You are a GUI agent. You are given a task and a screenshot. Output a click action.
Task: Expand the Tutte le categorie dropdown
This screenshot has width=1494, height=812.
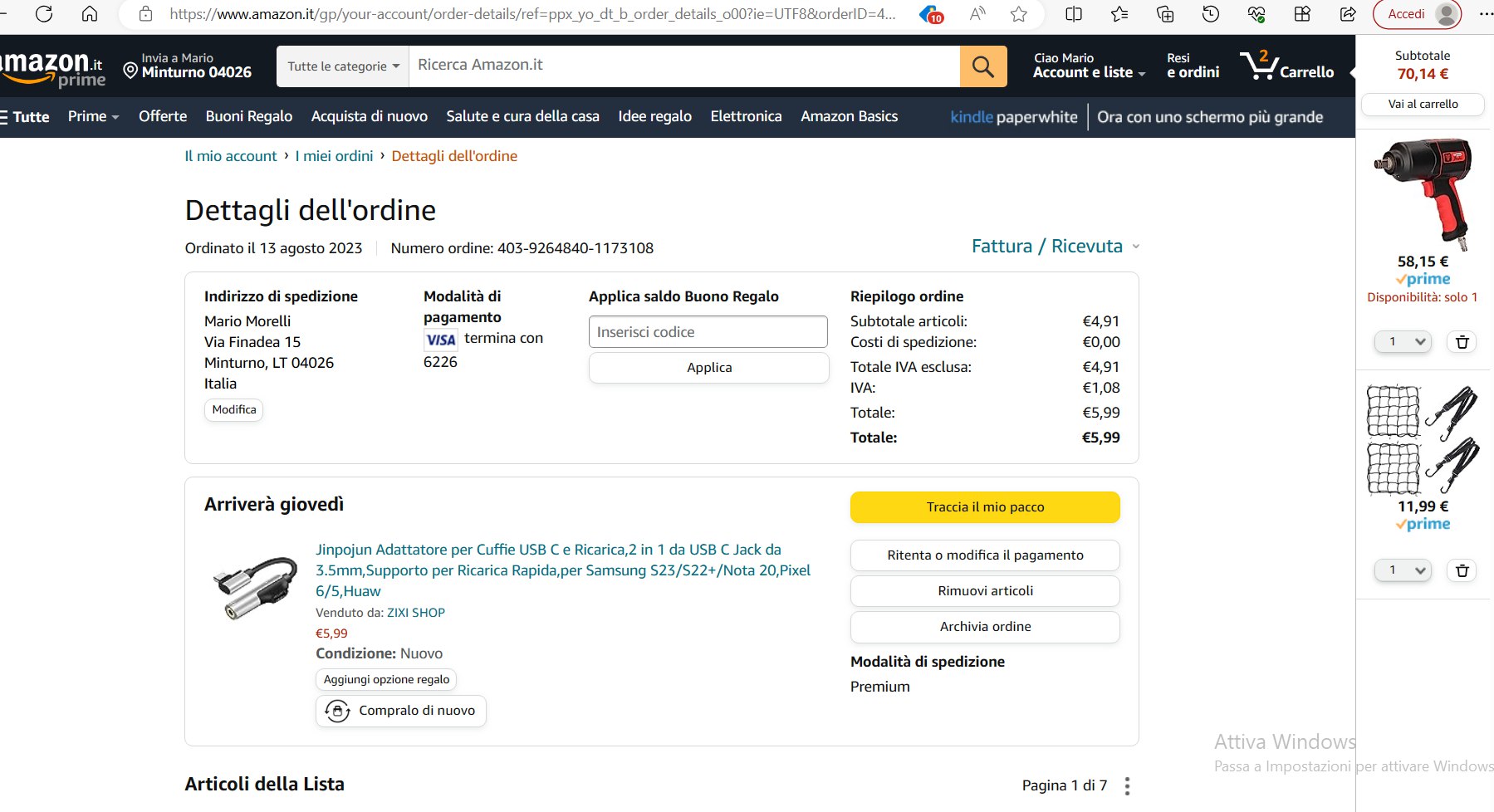(343, 66)
